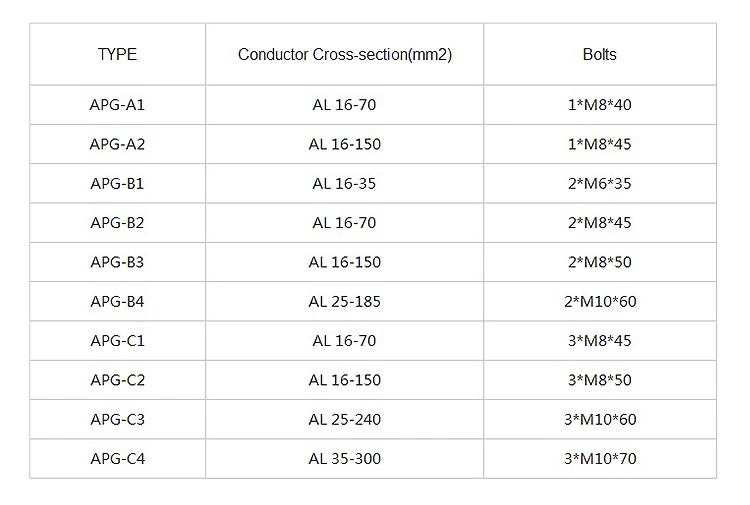Click the AL 35-300 conductor cell
This screenshot has height=505, width=750.
[x=345, y=459]
